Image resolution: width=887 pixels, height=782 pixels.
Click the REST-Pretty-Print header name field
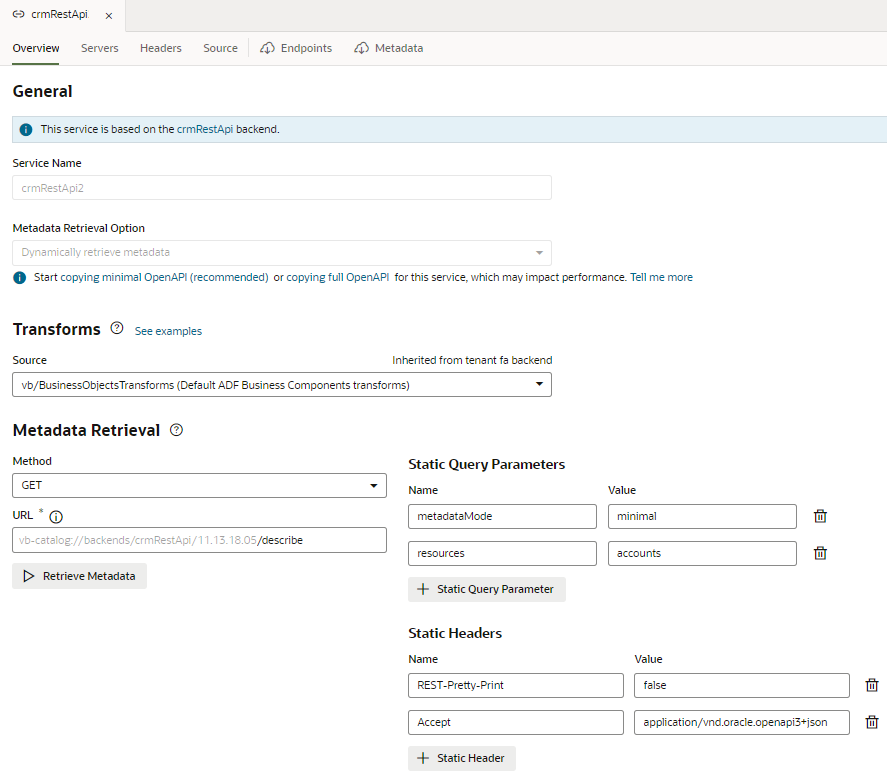click(x=516, y=685)
